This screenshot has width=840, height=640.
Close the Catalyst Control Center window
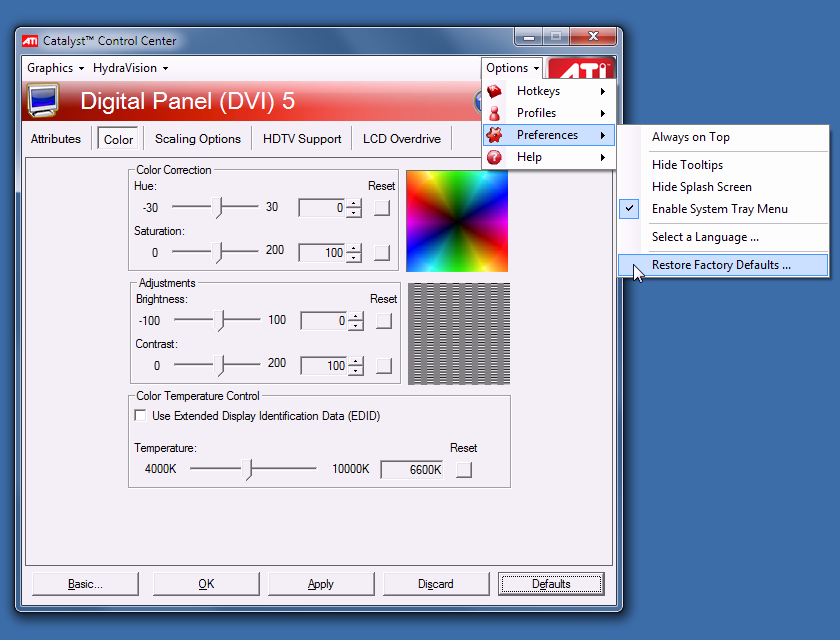tap(593, 37)
